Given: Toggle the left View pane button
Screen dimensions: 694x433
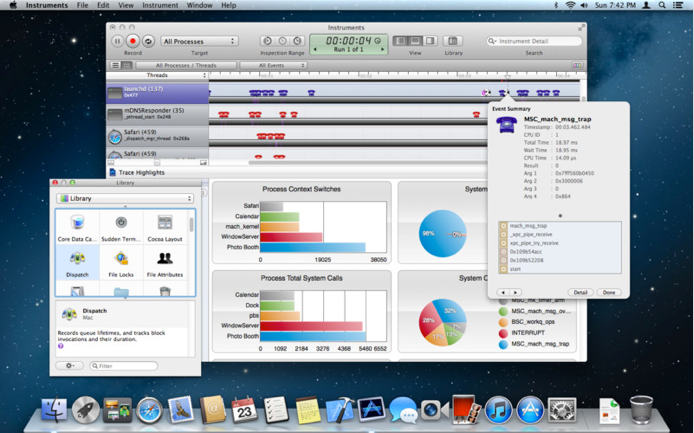Looking at the screenshot, I should pyautogui.click(x=401, y=41).
